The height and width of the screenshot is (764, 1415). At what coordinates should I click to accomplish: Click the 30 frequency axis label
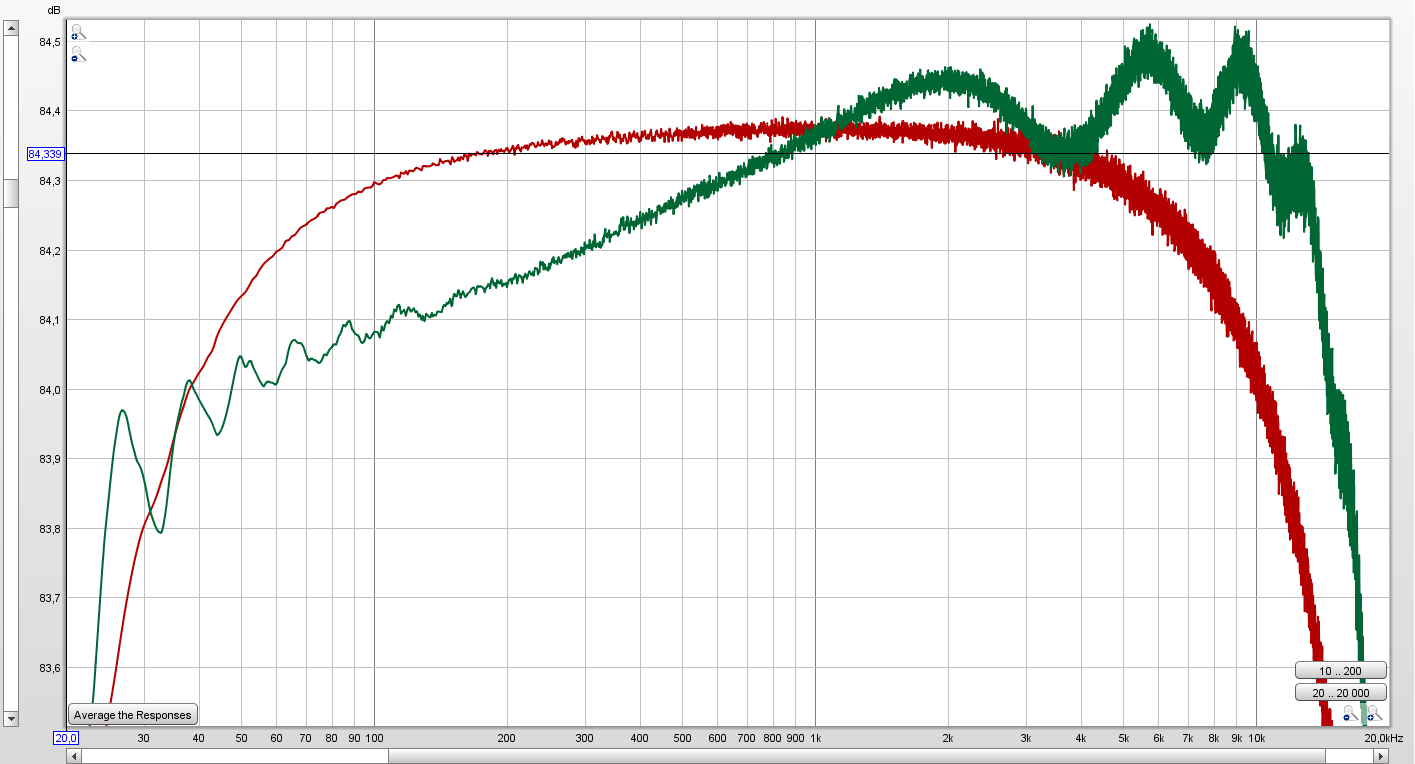(144, 738)
